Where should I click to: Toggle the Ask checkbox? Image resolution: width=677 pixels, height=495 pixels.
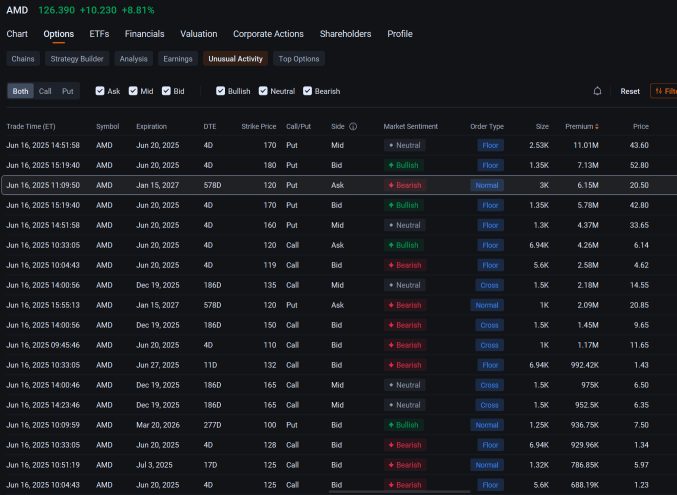point(100,91)
